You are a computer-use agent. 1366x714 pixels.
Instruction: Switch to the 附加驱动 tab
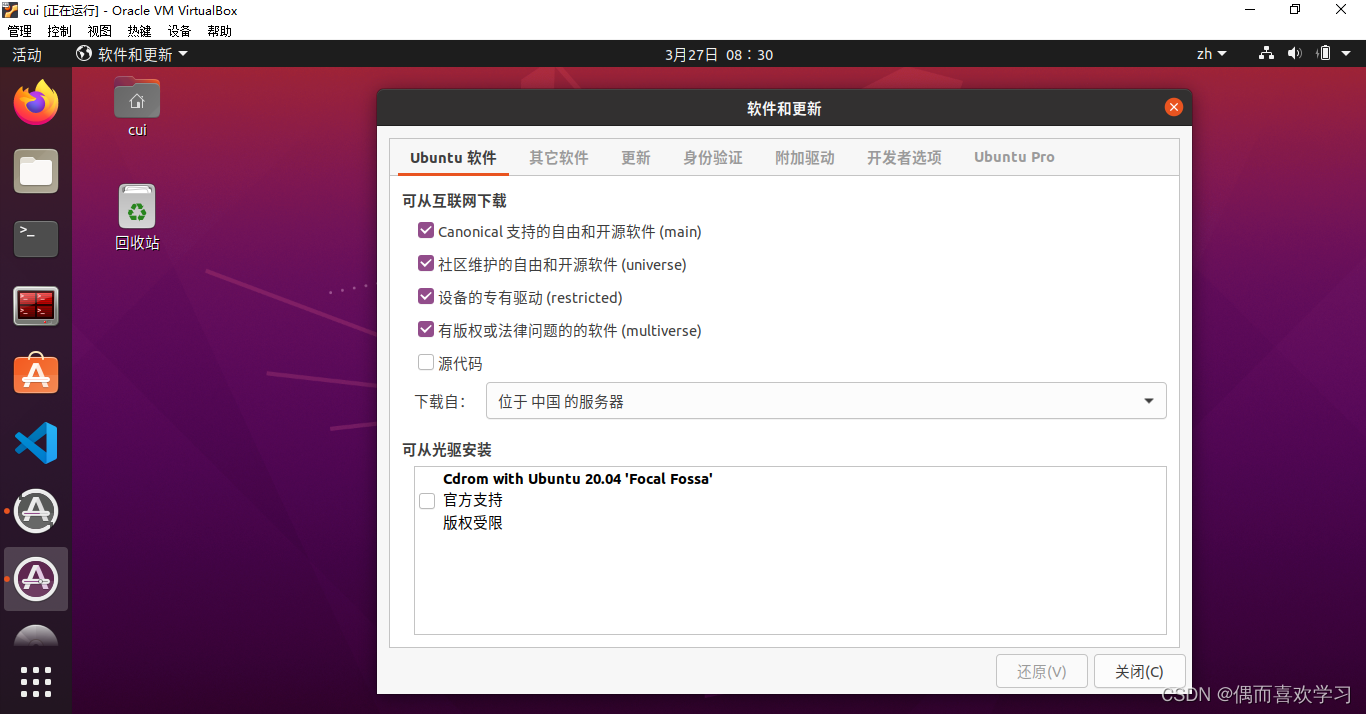tap(805, 157)
